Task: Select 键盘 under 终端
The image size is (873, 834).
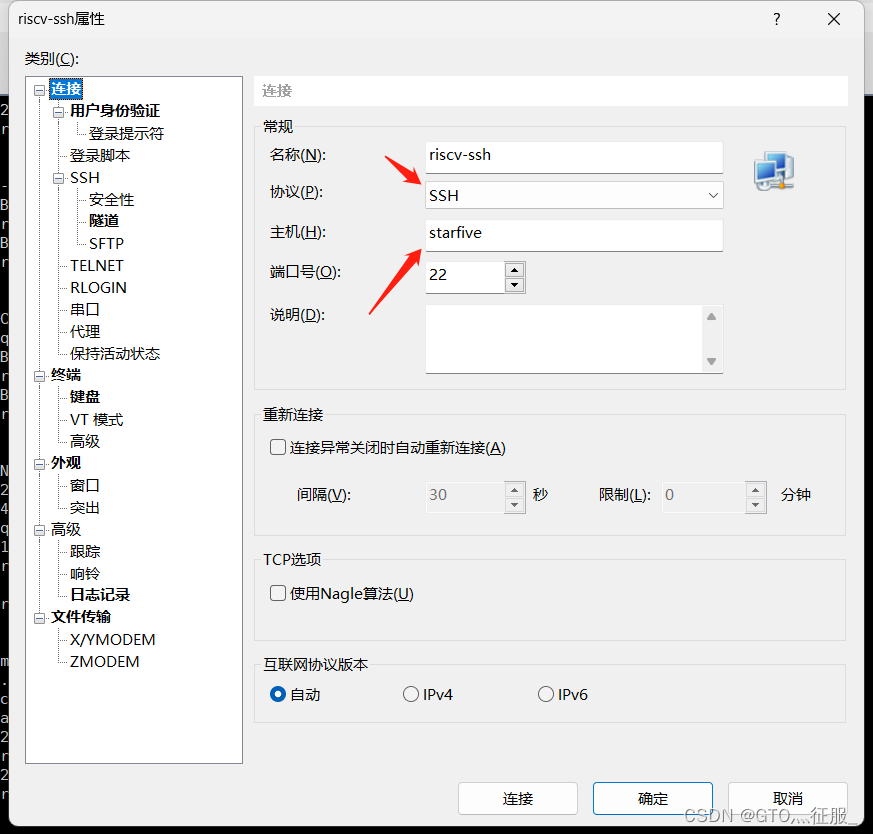Action: coord(84,396)
